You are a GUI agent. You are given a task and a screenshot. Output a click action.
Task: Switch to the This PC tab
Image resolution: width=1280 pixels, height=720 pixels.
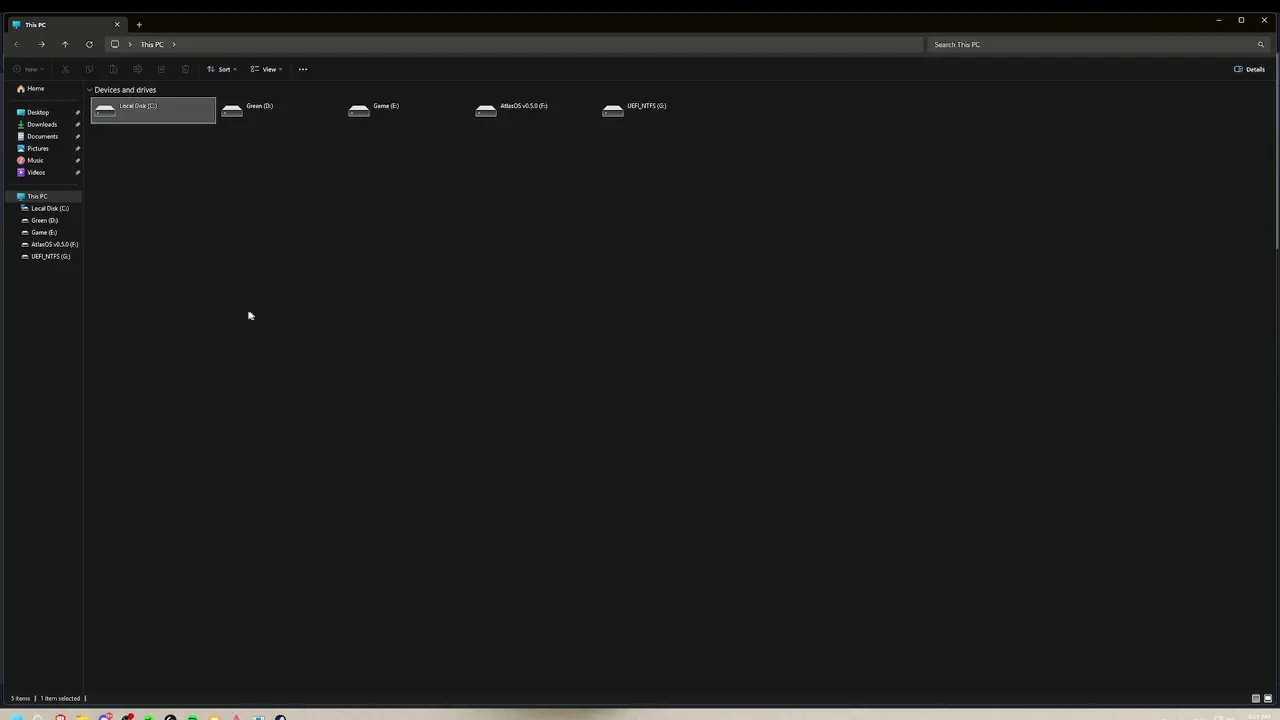[66, 24]
